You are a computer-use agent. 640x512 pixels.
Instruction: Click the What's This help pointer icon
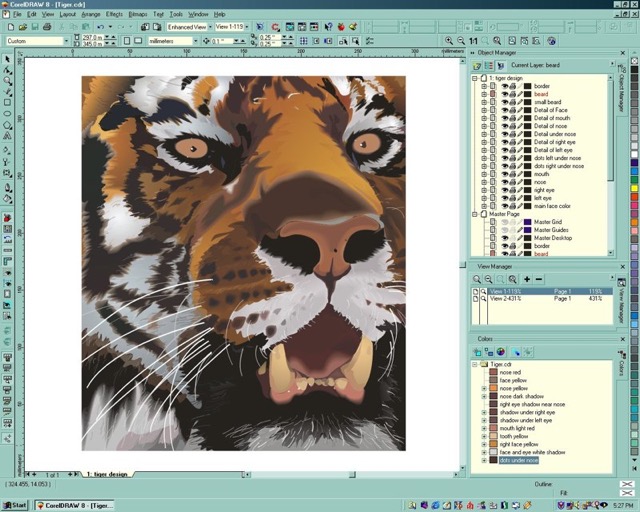pos(328,27)
